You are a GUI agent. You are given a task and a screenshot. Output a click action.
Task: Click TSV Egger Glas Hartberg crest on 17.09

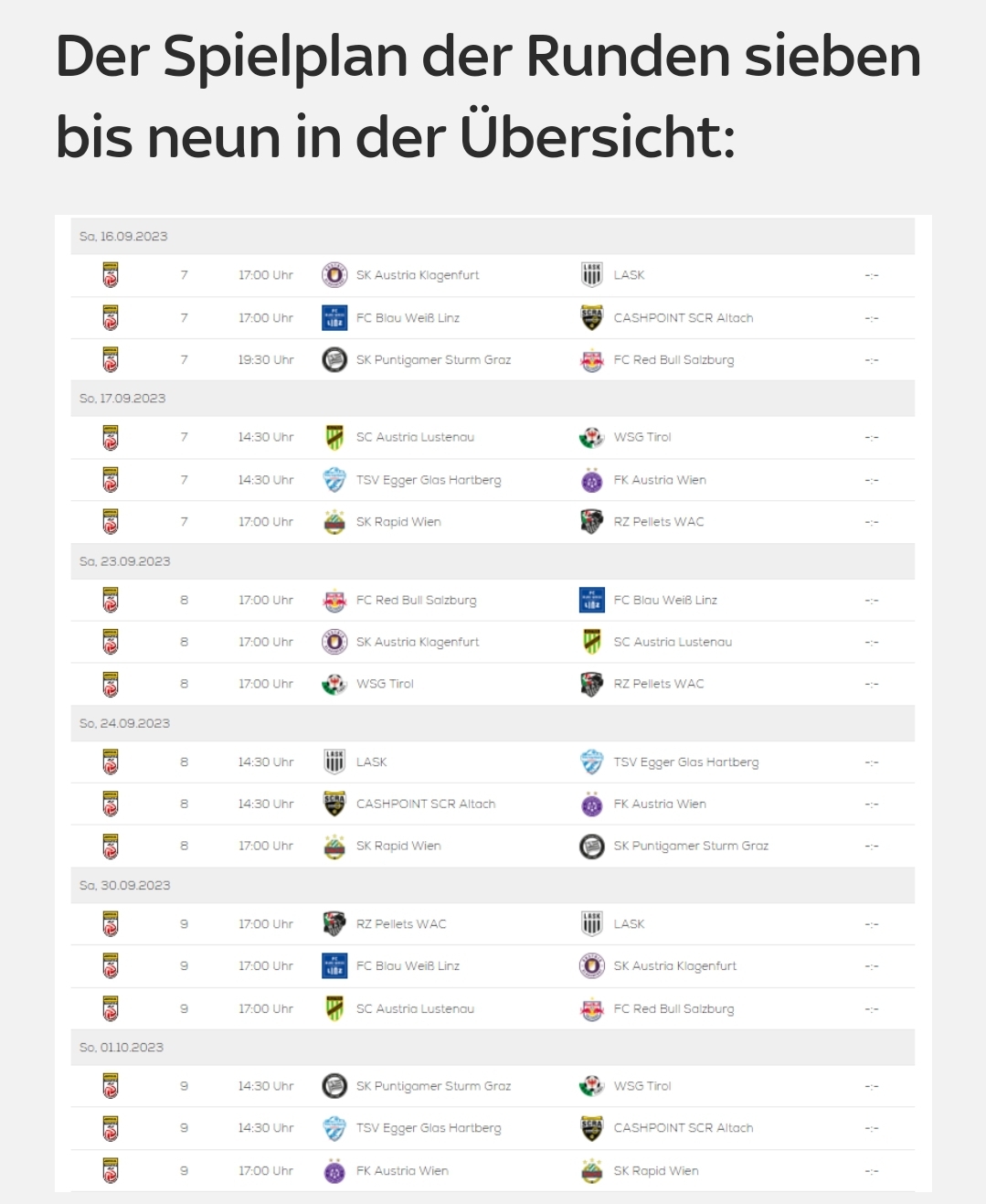click(x=334, y=479)
